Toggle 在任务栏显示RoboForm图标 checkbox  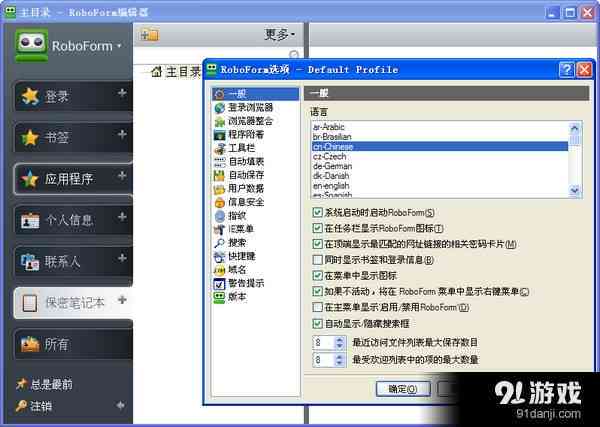point(317,228)
